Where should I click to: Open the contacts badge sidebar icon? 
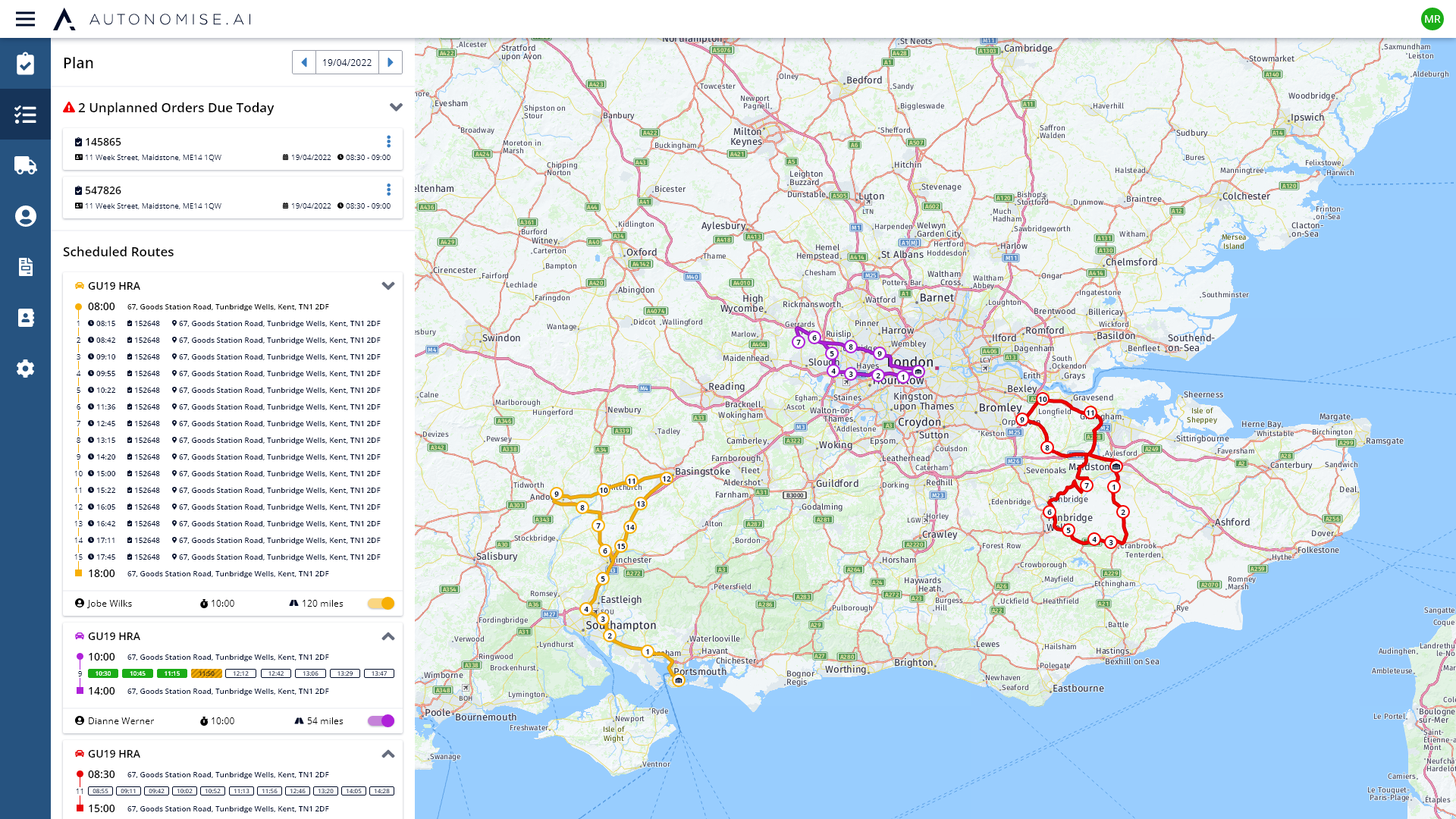pyautogui.click(x=25, y=318)
